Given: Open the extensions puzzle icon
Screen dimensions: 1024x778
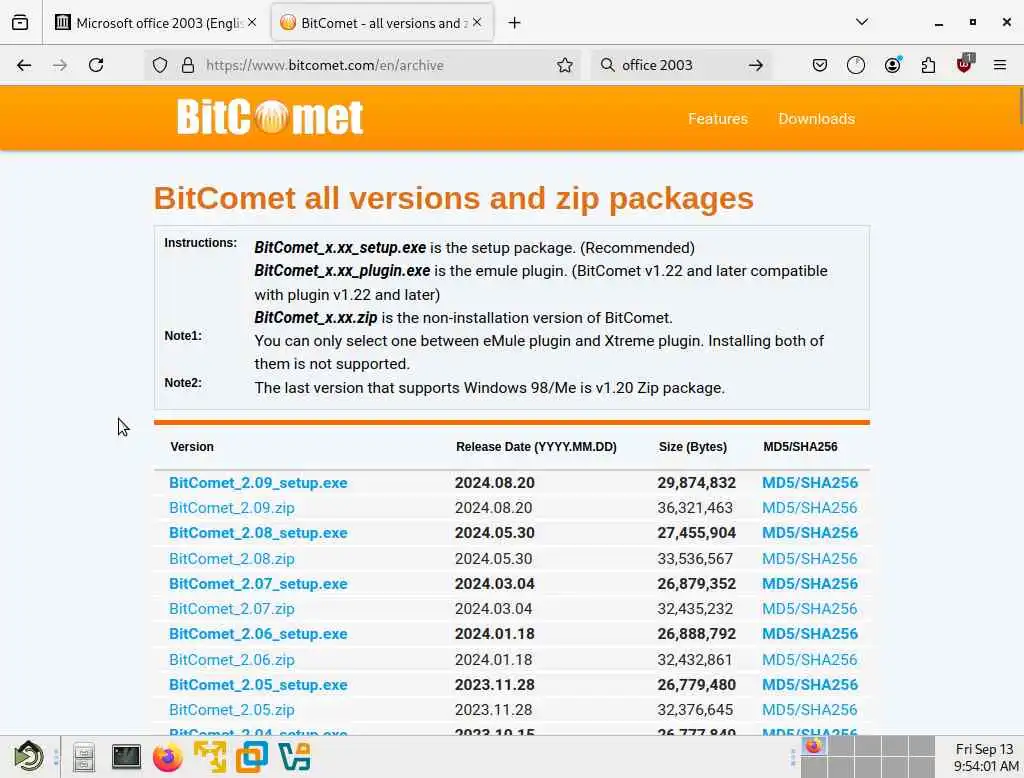Looking at the screenshot, I should pos(928,65).
